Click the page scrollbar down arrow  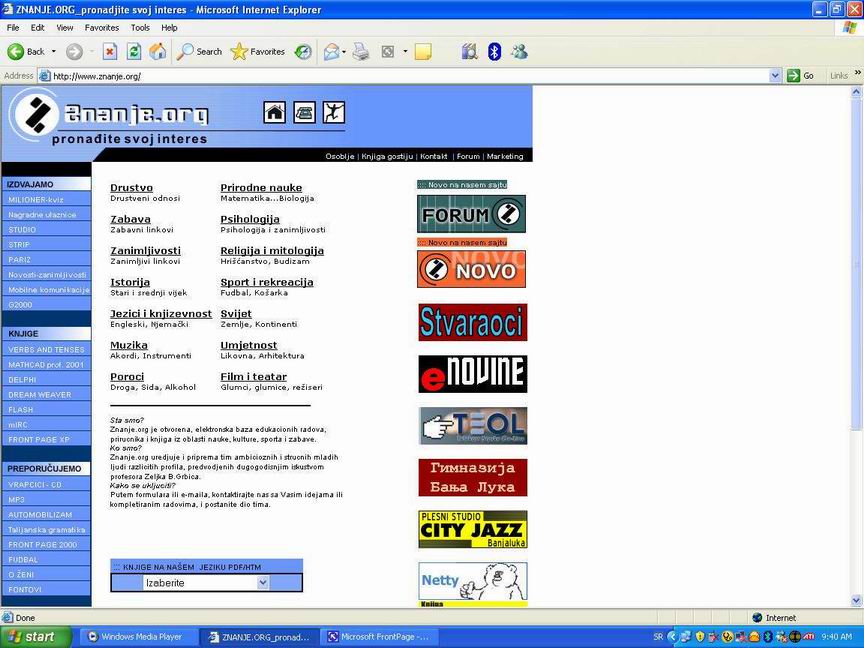pos(856,600)
